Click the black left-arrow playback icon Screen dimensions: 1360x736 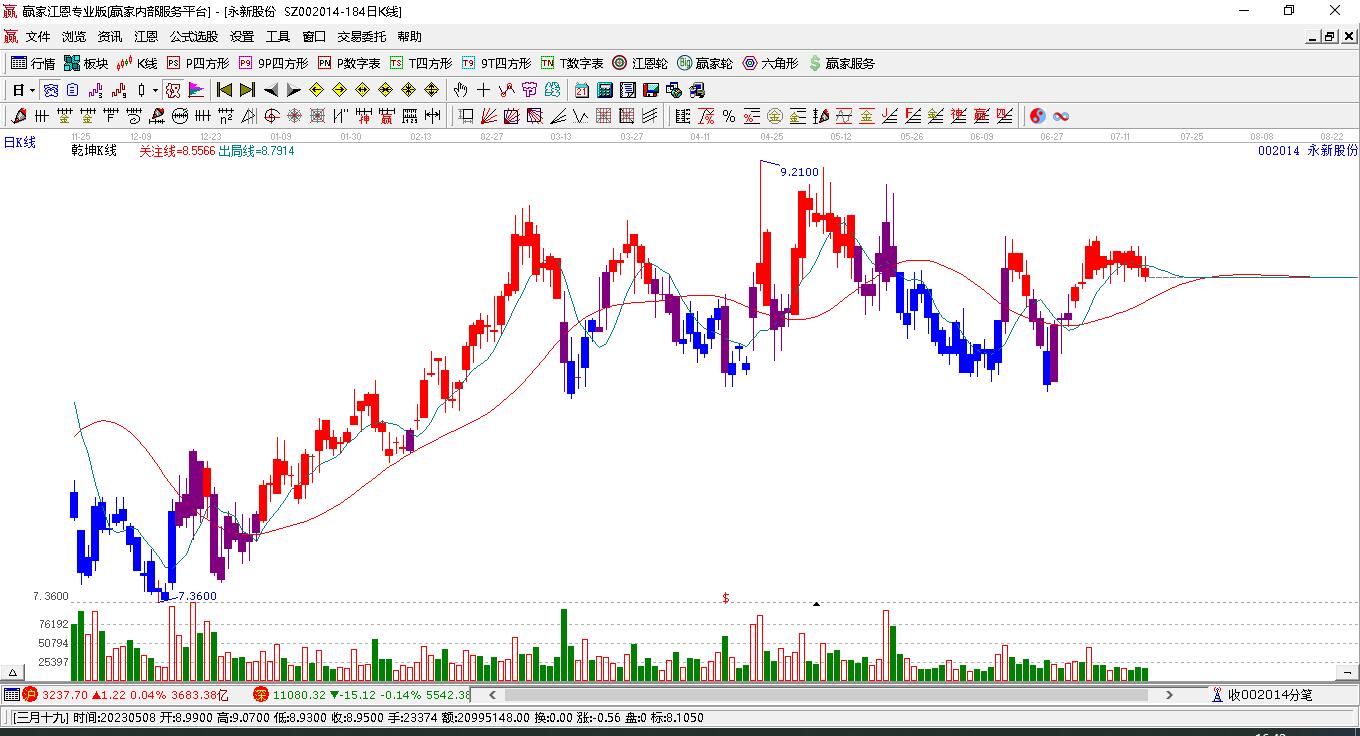[x=271, y=90]
